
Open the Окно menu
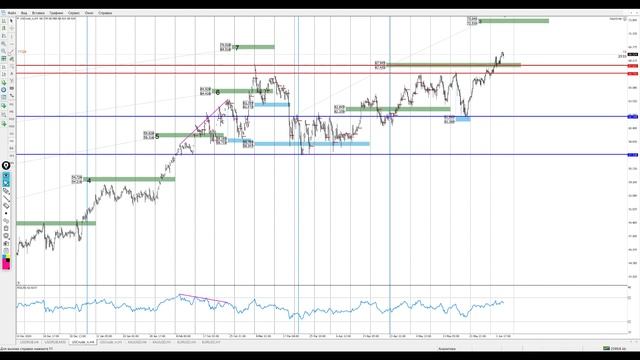pyautogui.click(x=89, y=13)
